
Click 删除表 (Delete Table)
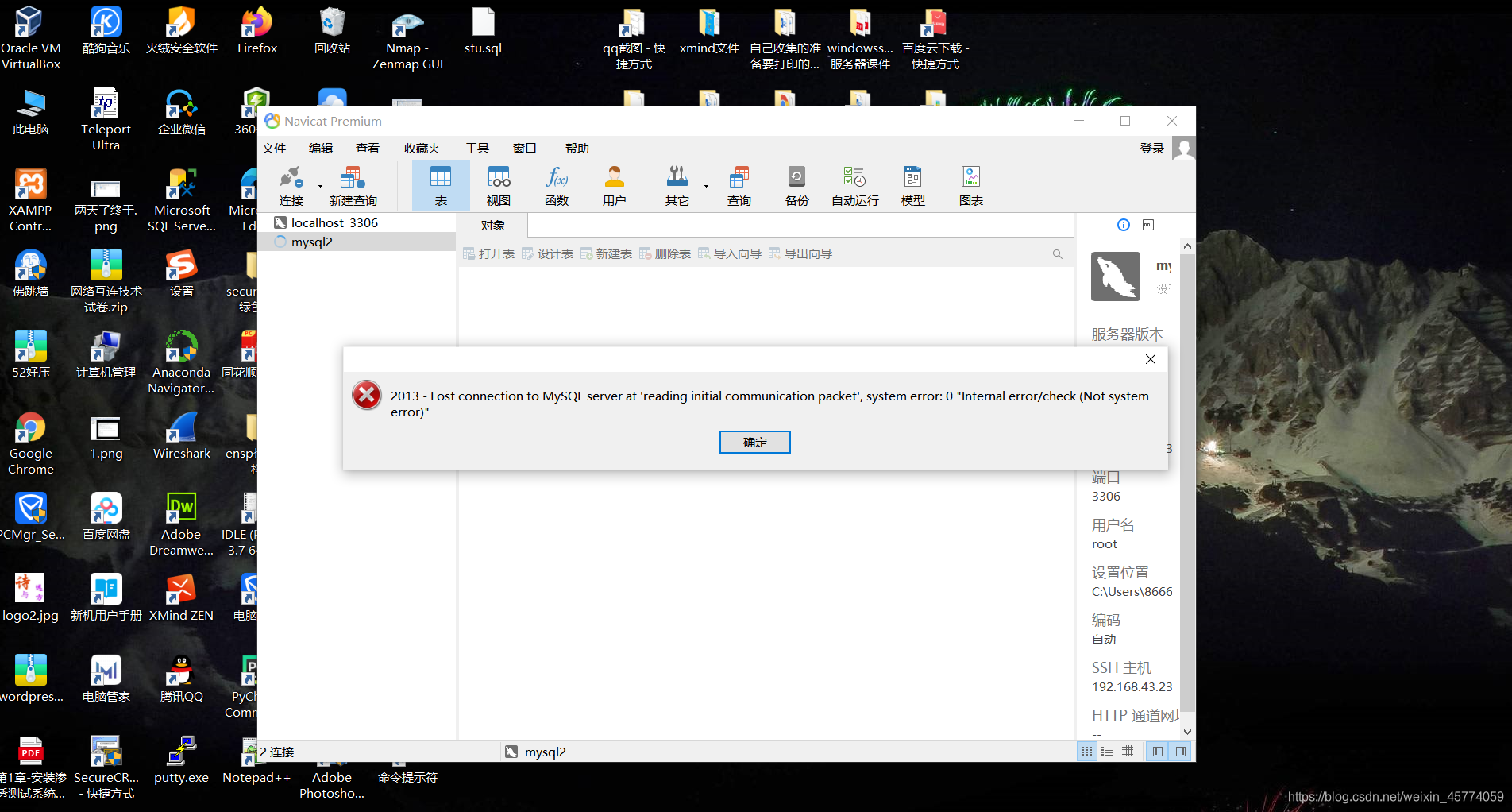pyautogui.click(x=665, y=253)
